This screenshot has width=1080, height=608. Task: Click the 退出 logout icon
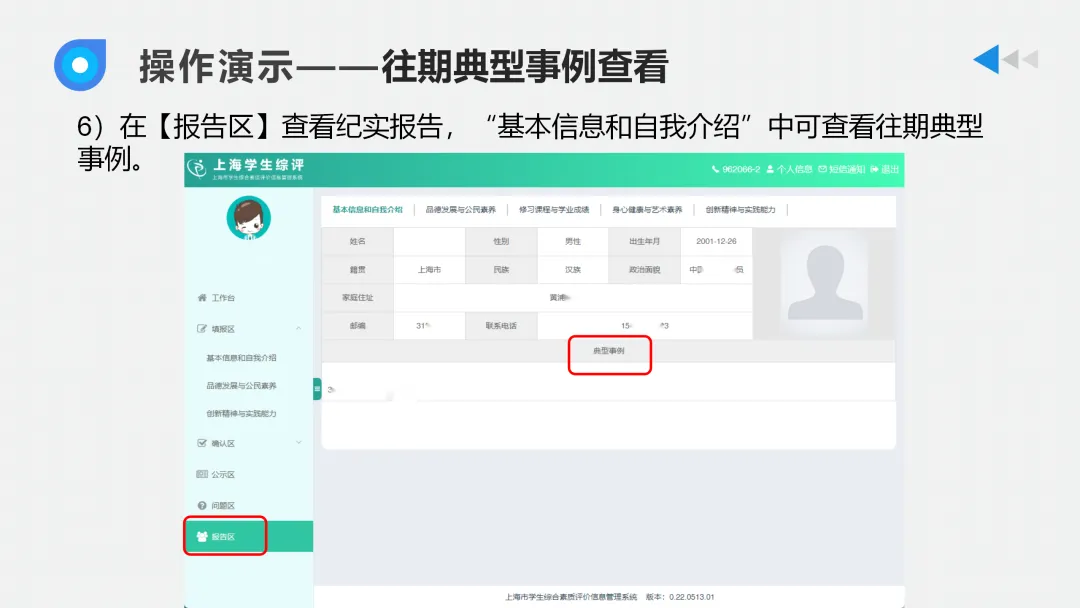874,170
